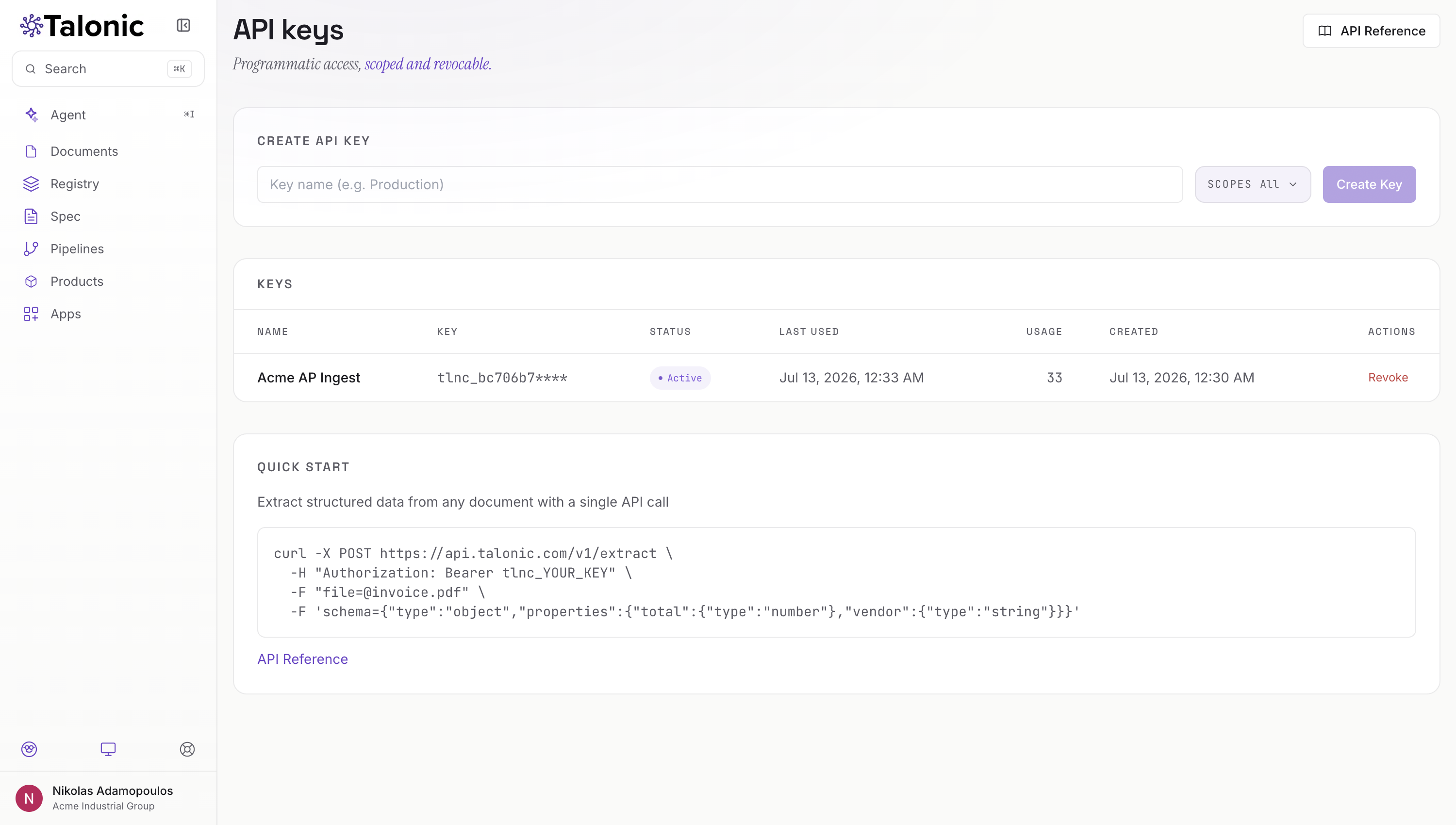Click the KEY column header
The height and width of the screenshot is (825, 1456).
click(447, 331)
